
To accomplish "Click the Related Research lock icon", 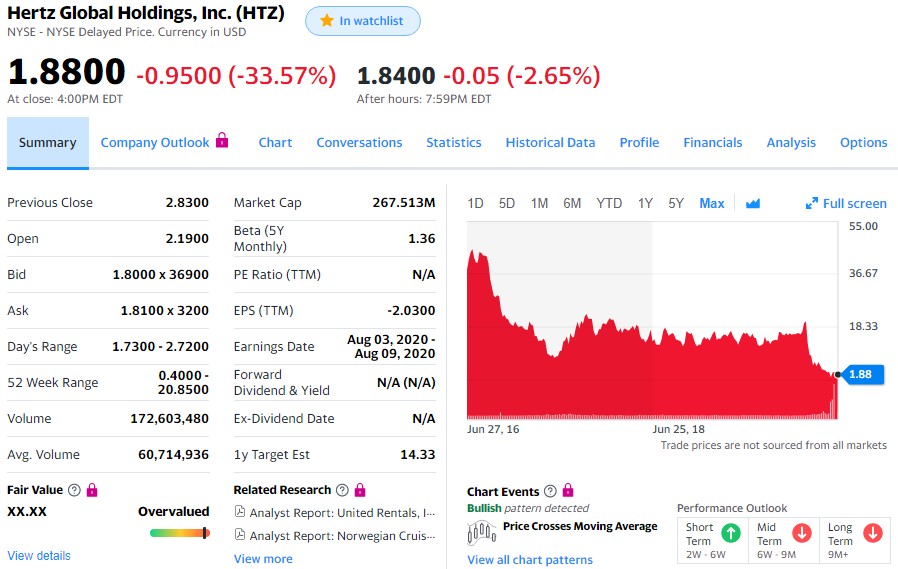I will point(360,489).
